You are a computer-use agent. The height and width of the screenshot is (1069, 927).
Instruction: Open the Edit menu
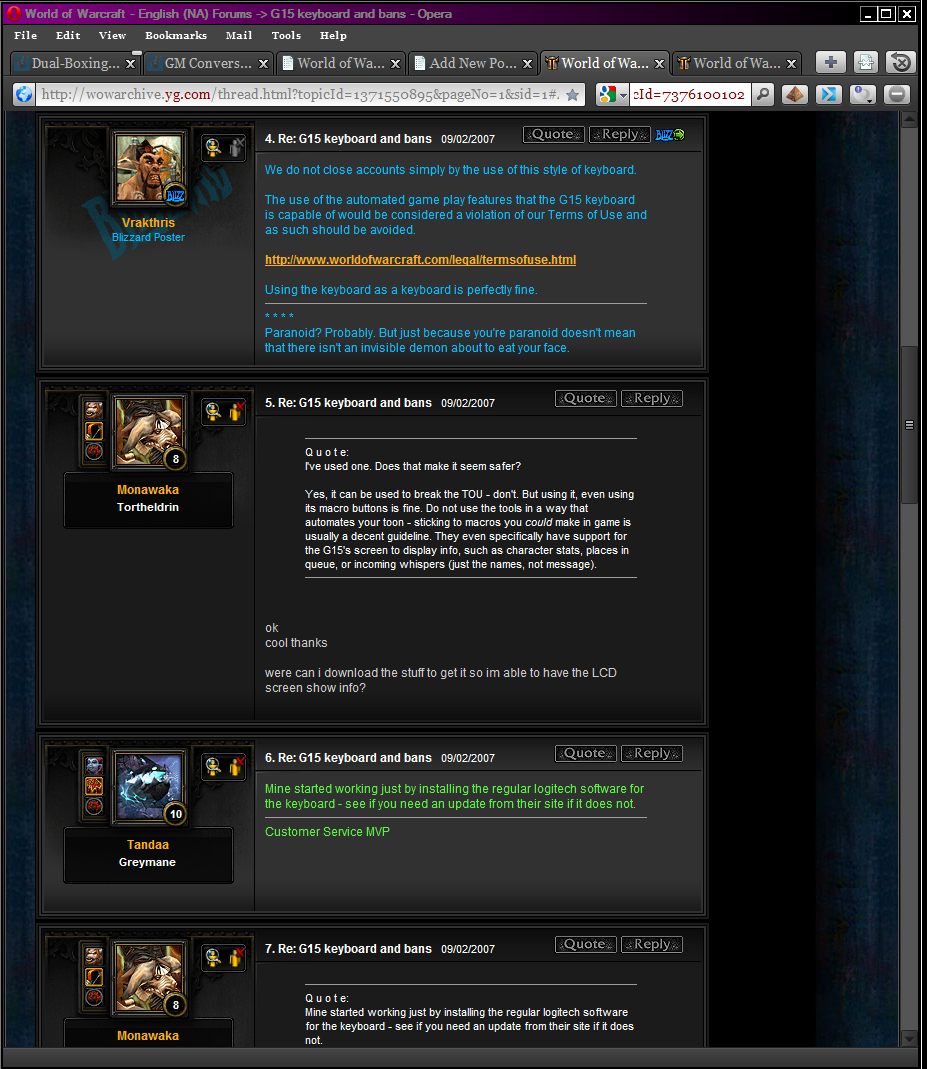click(68, 35)
